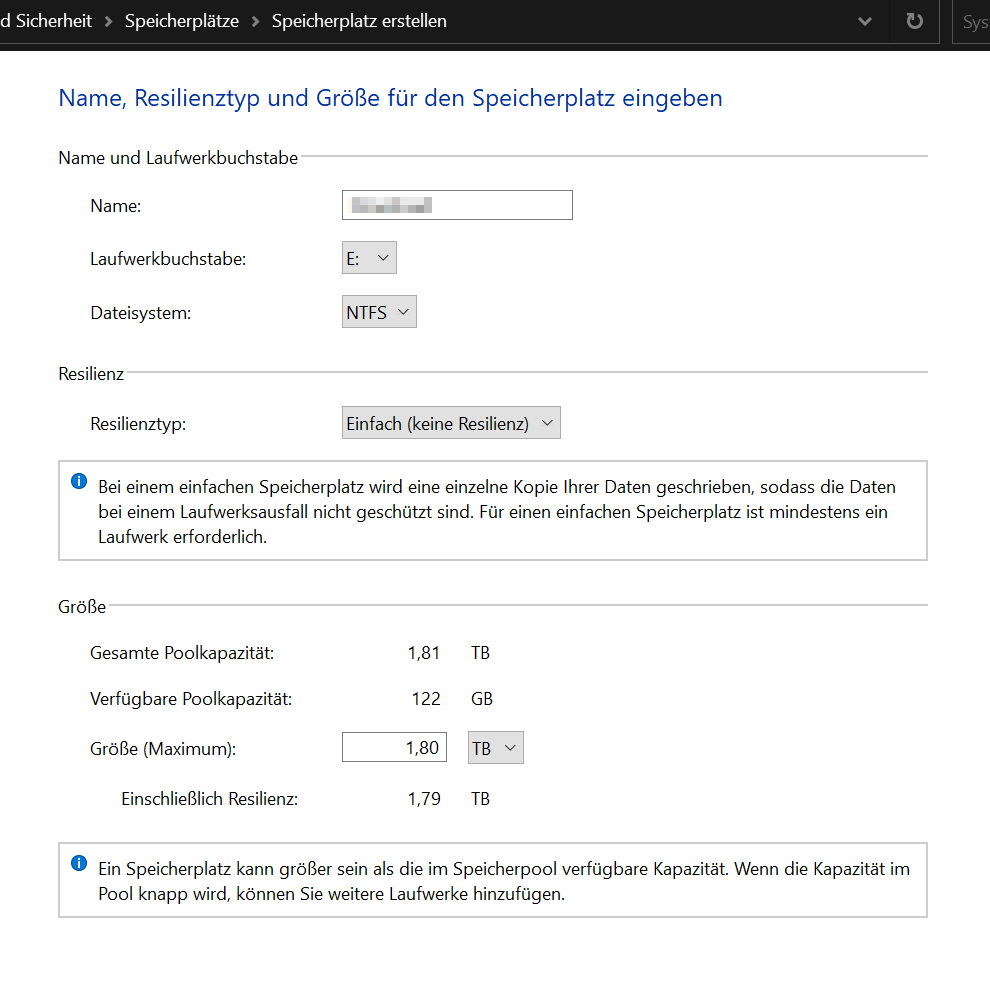990x992 pixels.
Task: Click the 'Laufwerkbuchstabe:' label
Action: [x=168, y=259]
